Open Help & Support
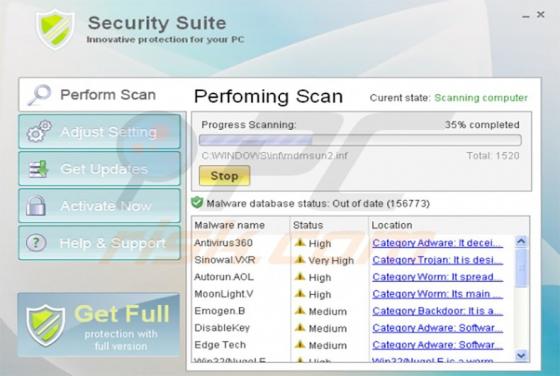Image resolution: width=560 pixels, height=376 pixels. pos(100,243)
